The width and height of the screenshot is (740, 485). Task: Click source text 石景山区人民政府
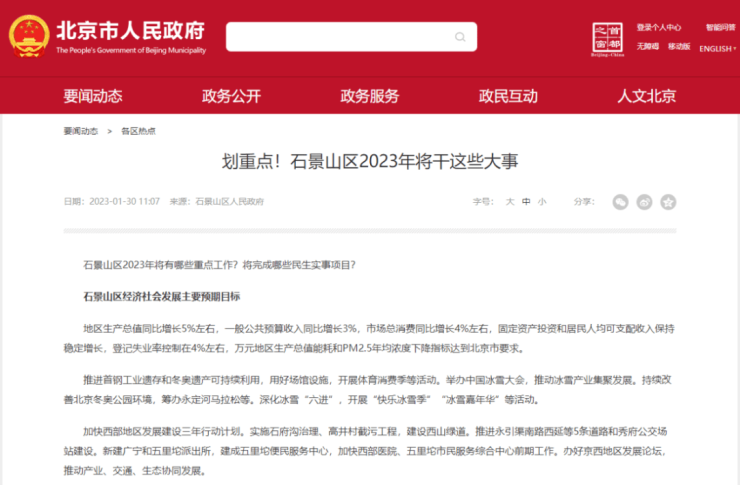229,202
